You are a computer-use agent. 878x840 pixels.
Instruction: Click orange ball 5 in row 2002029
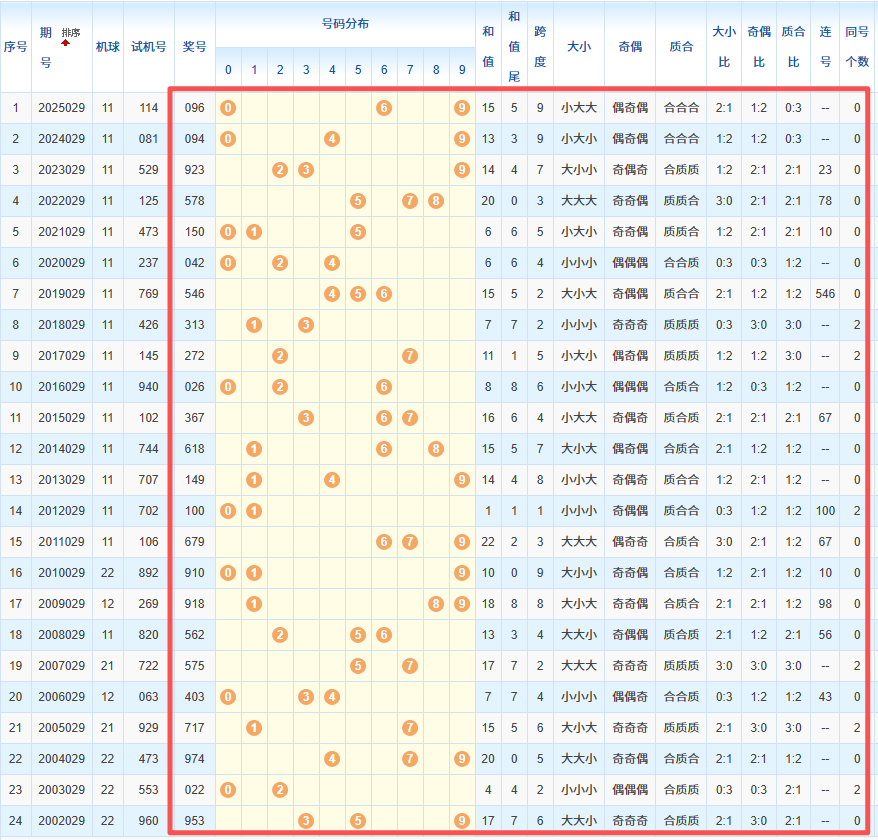pyautogui.click(x=358, y=821)
